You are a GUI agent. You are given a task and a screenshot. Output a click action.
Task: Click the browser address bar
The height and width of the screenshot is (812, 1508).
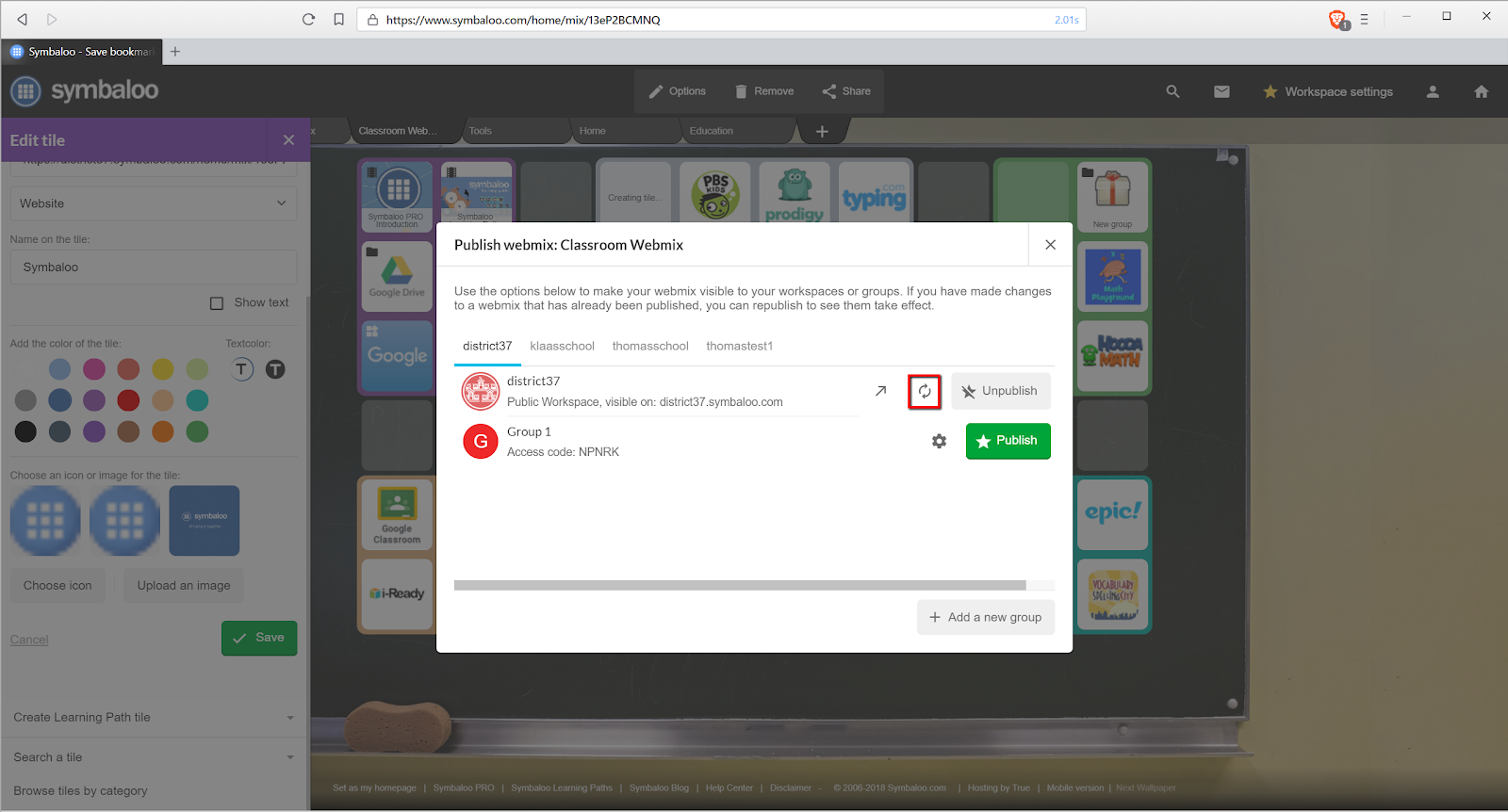[721, 20]
